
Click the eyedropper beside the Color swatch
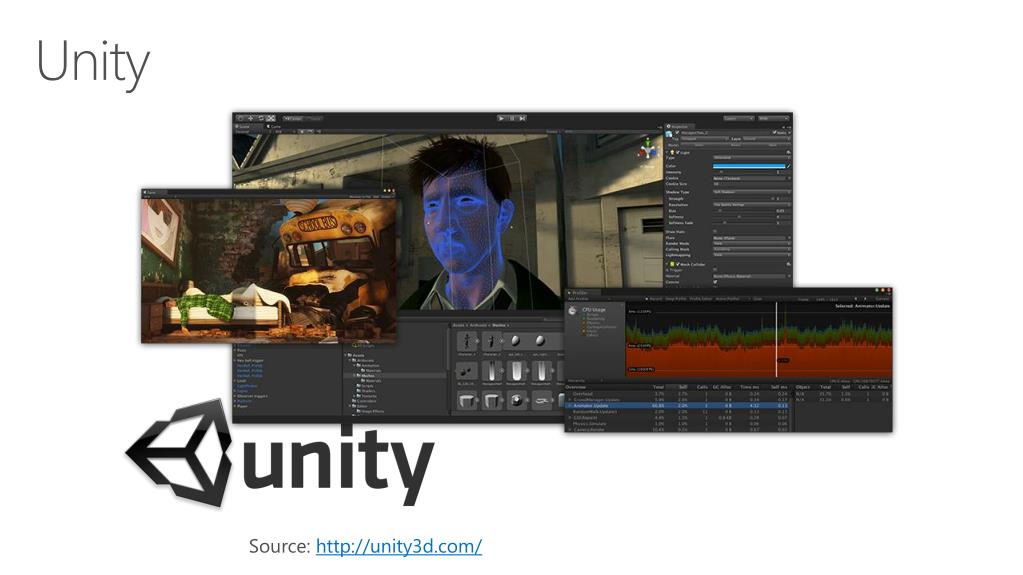click(x=788, y=166)
